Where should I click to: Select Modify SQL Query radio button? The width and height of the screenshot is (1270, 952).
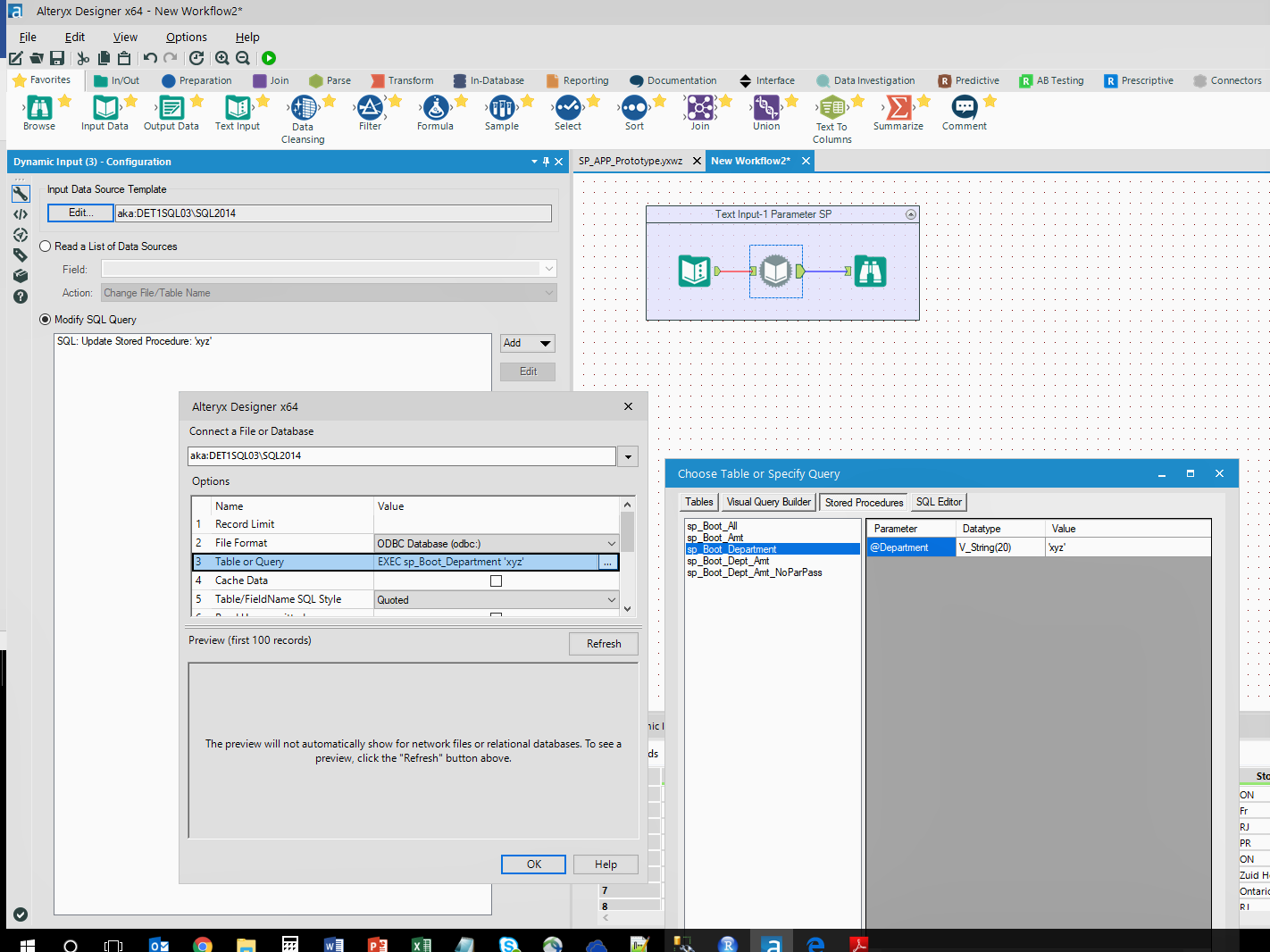point(46,320)
